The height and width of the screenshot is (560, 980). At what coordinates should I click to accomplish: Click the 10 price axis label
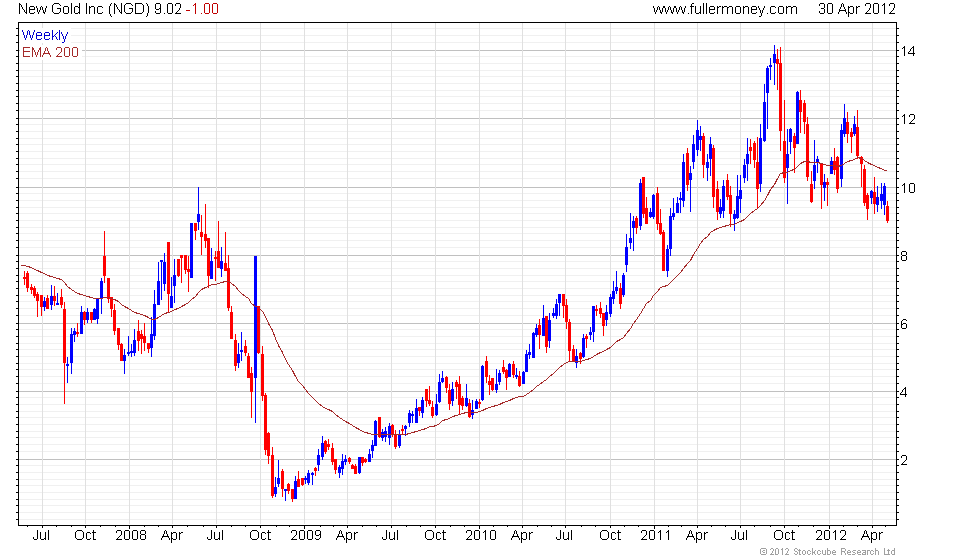coord(908,188)
